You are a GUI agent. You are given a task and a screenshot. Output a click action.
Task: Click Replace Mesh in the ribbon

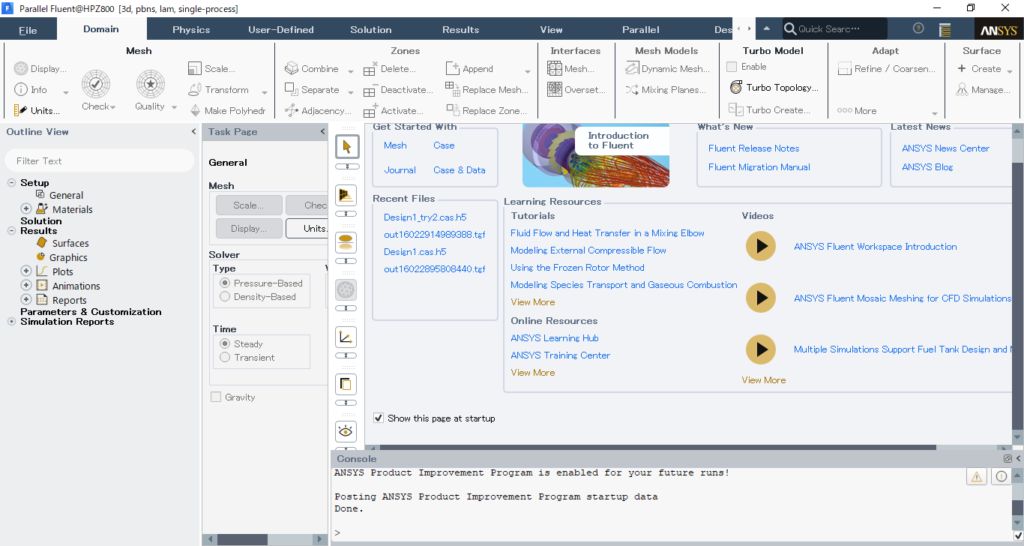(487, 89)
